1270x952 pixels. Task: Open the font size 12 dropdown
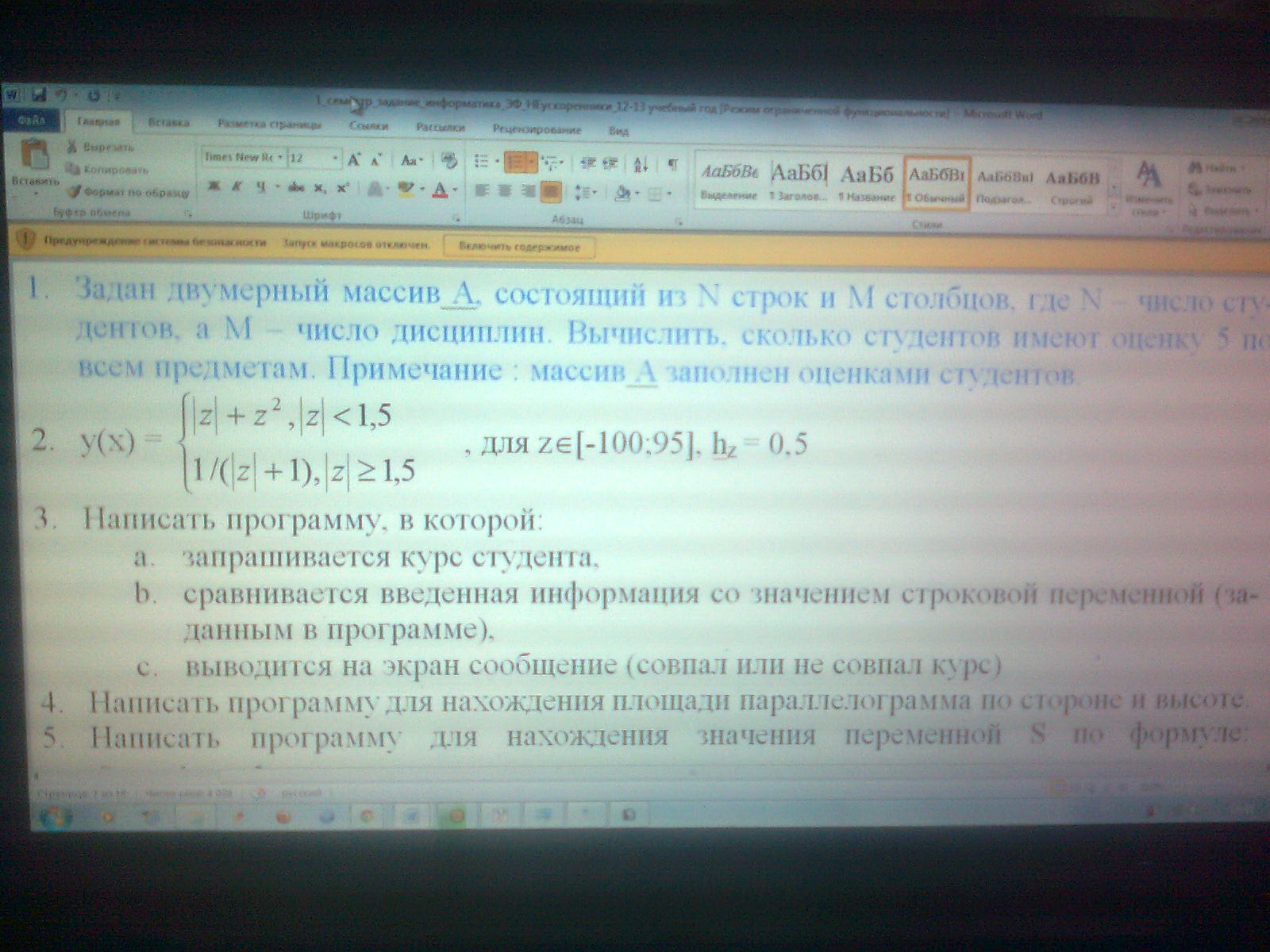point(335,159)
